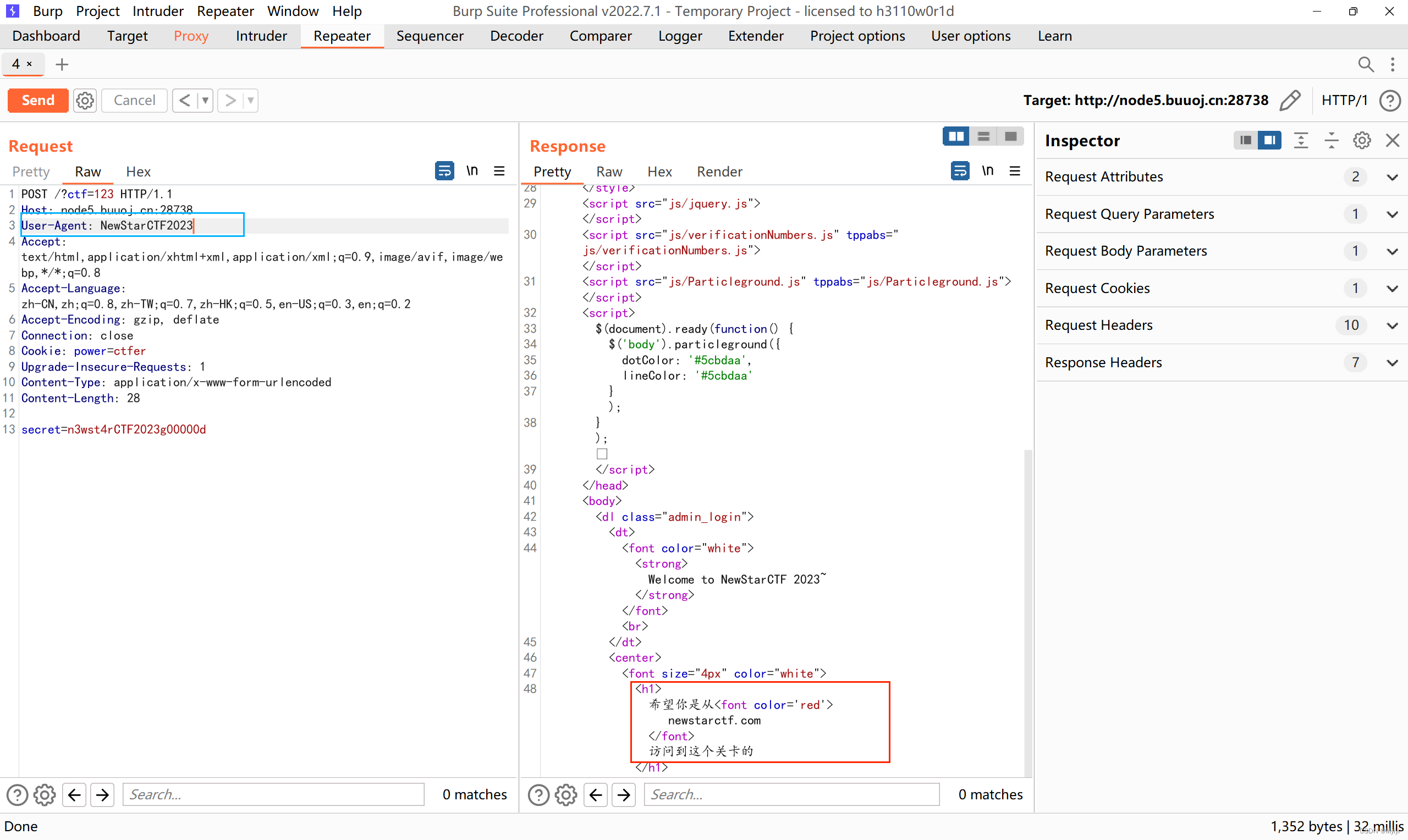Click the HTTP/1 protocol label
Viewport: 1408px width, 840px height.
[x=1344, y=100]
